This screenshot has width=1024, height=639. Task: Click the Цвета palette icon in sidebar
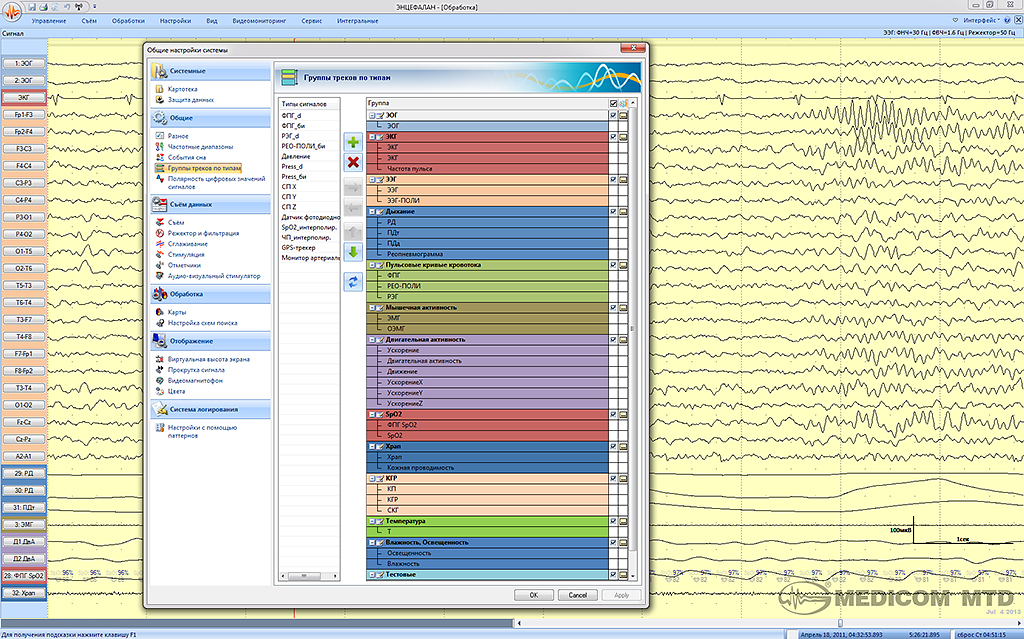pos(159,391)
